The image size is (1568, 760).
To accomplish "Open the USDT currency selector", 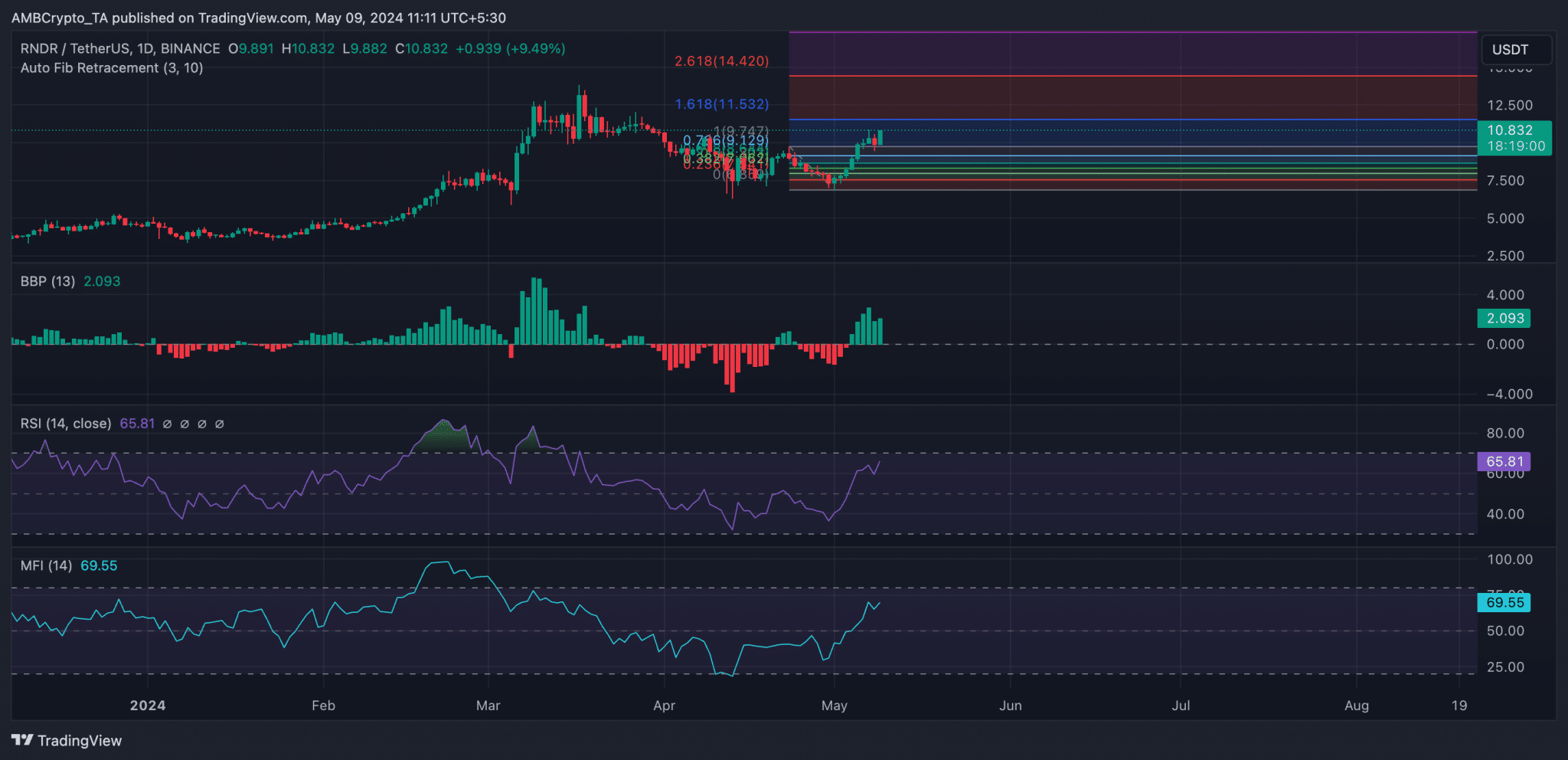I will 1516,50.
